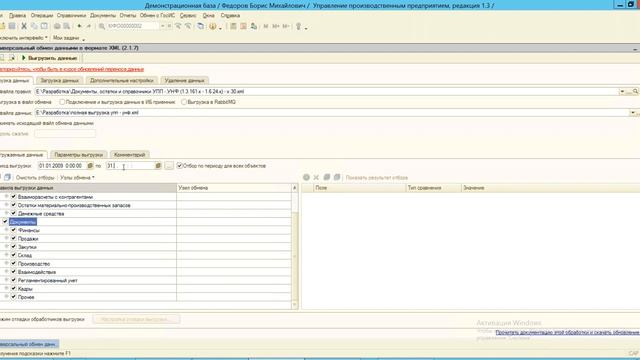Switch to the Параметры выгрузки tab

tap(78, 155)
